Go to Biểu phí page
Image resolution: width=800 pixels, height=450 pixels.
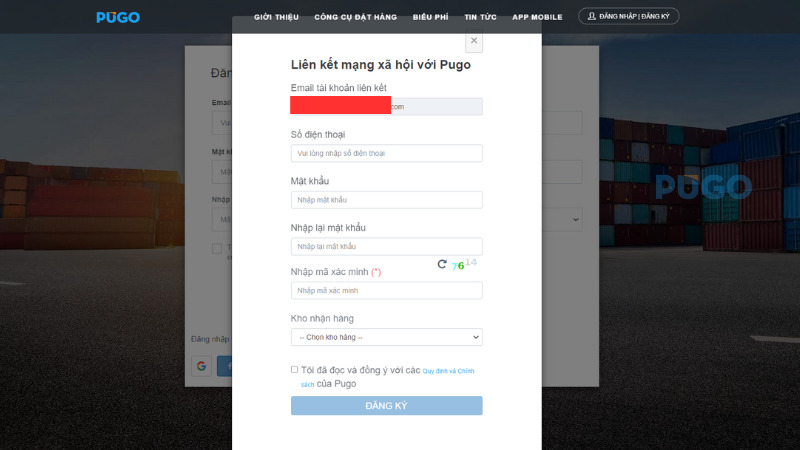[431, 17]
